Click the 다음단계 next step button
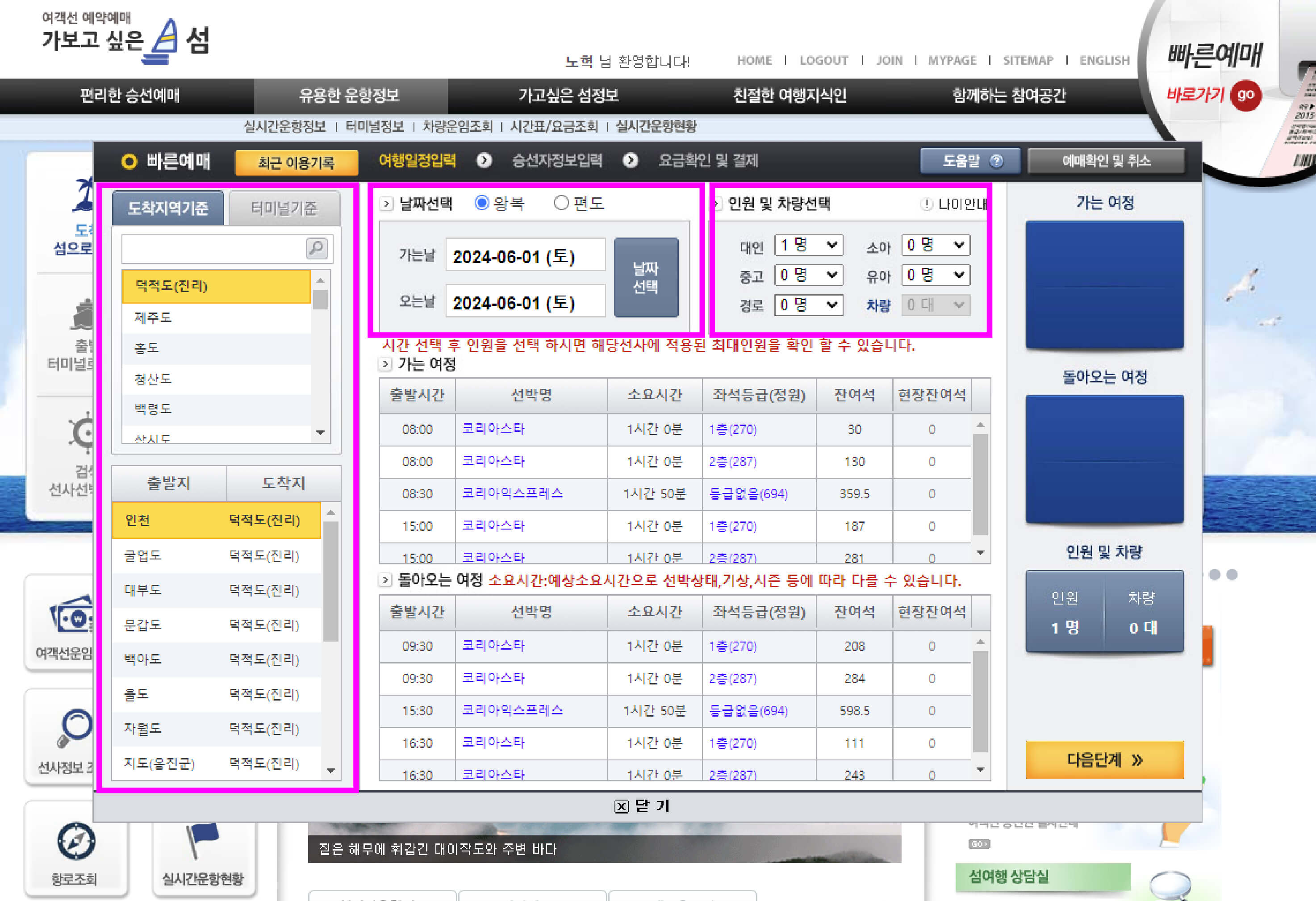The image size is (1316, 901). pos(1104,760)
